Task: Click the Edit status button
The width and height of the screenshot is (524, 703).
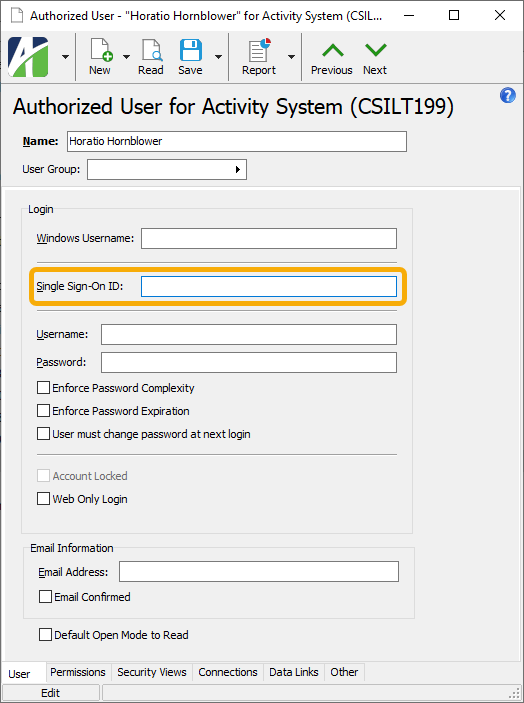Action: [51, 693]
